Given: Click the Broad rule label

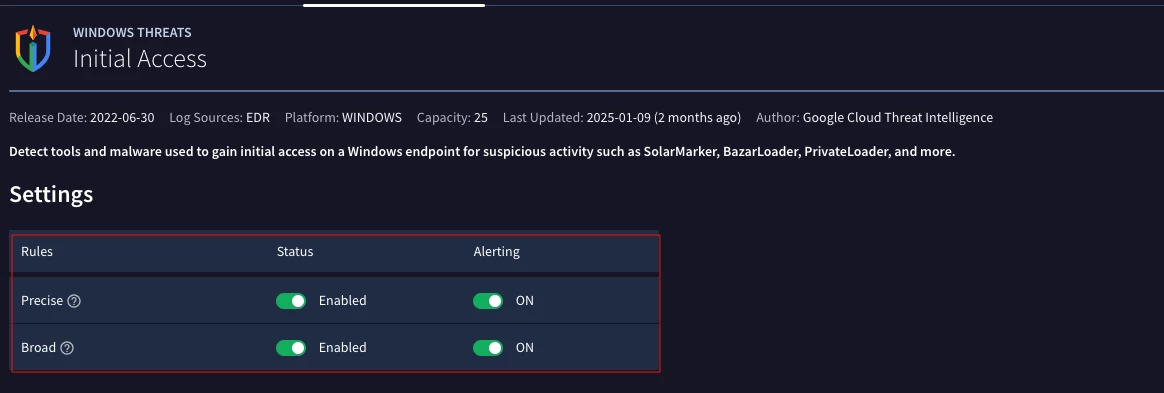Looking at the screenshot, I should coord(39,348).
